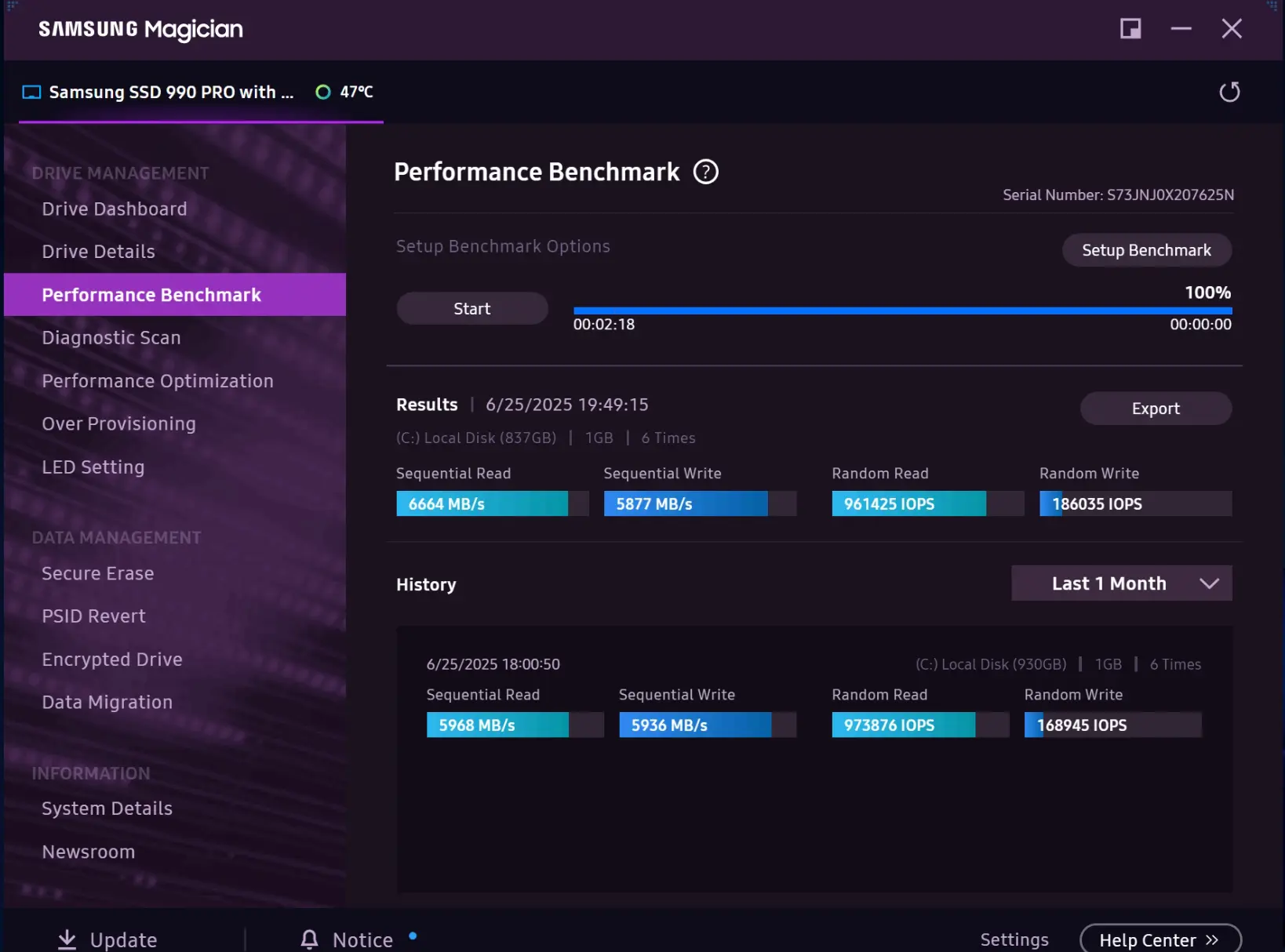The height and width of the screenshot is (952, 1285).
Task: Open Data Migration in the sidebar
Action: click(107, 703)
